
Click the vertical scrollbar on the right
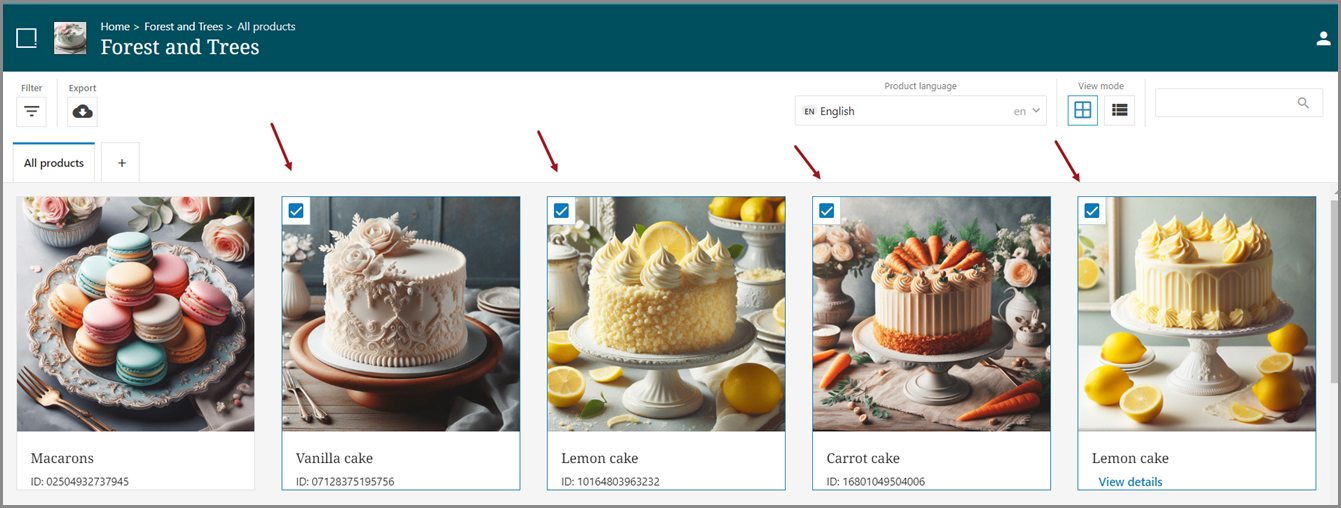[x=1334, y=290]
